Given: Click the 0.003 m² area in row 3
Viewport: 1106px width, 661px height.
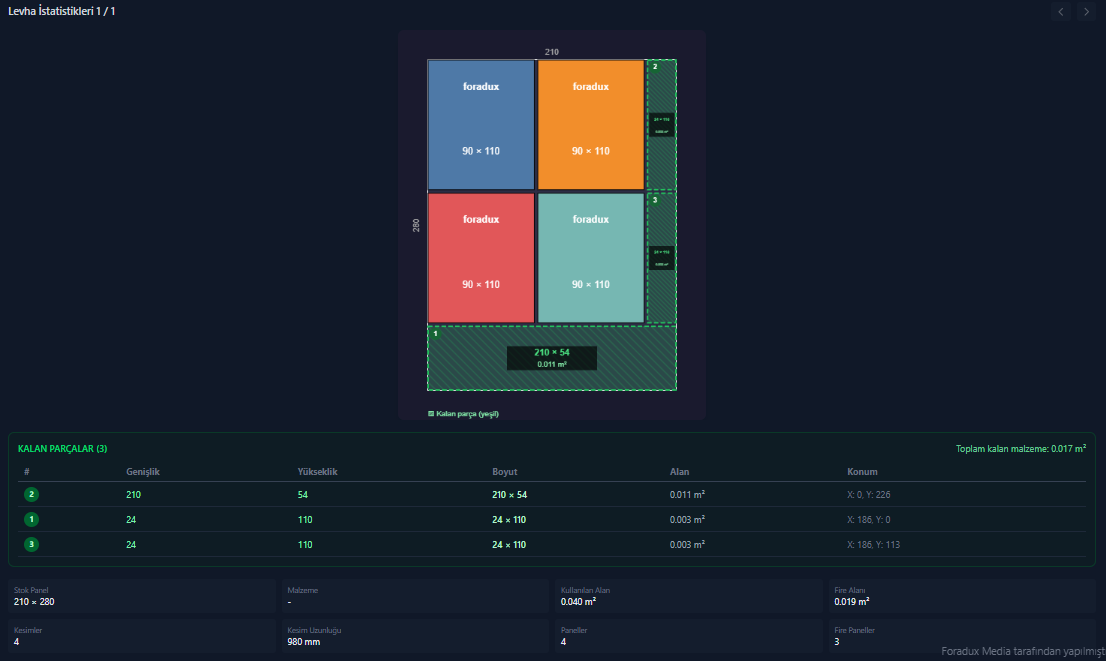Looking at the screenshot, I should (687, 544).
